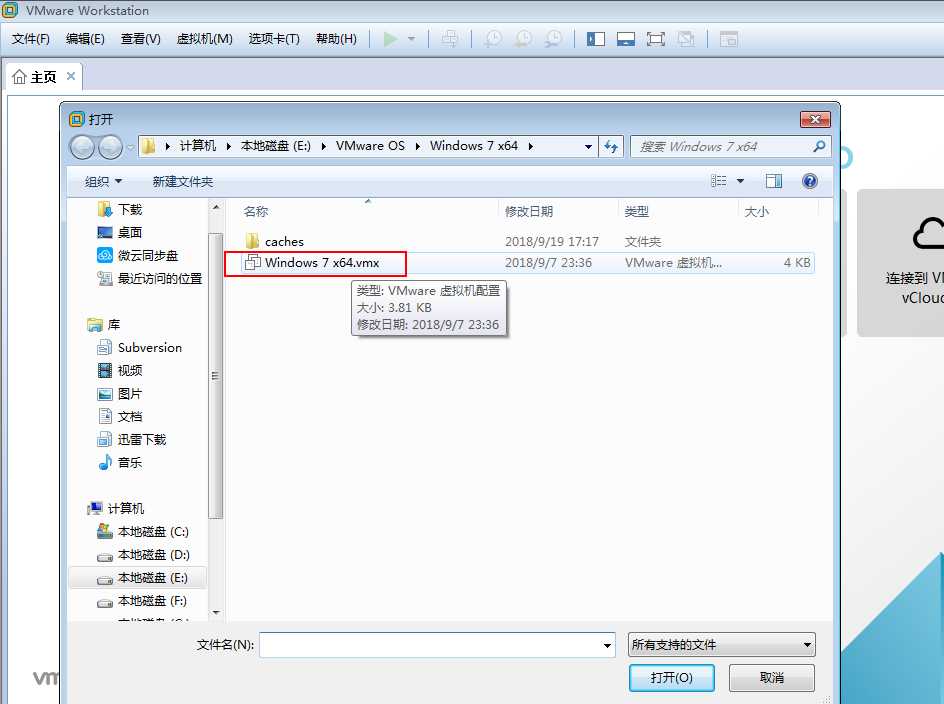Image resolution: width=944 pixels, height=704 pixels.
Task: Open the 所有支持的文件 file type dropdown
Action: 721,645
